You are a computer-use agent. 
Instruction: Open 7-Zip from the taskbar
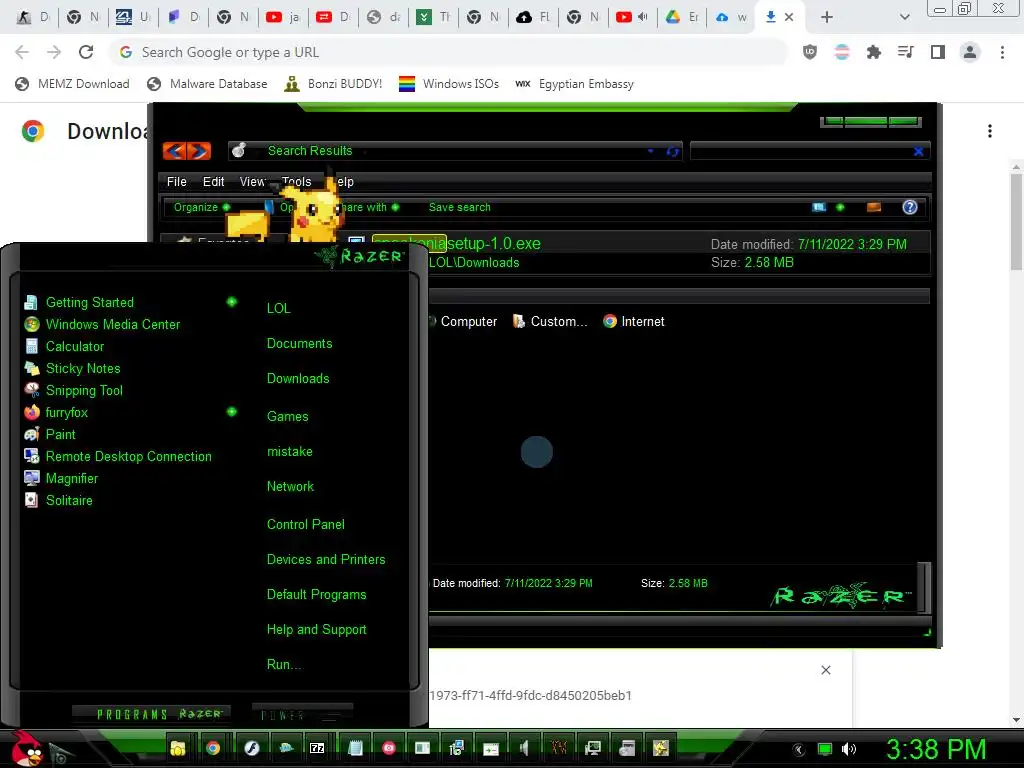pos(317,748)
